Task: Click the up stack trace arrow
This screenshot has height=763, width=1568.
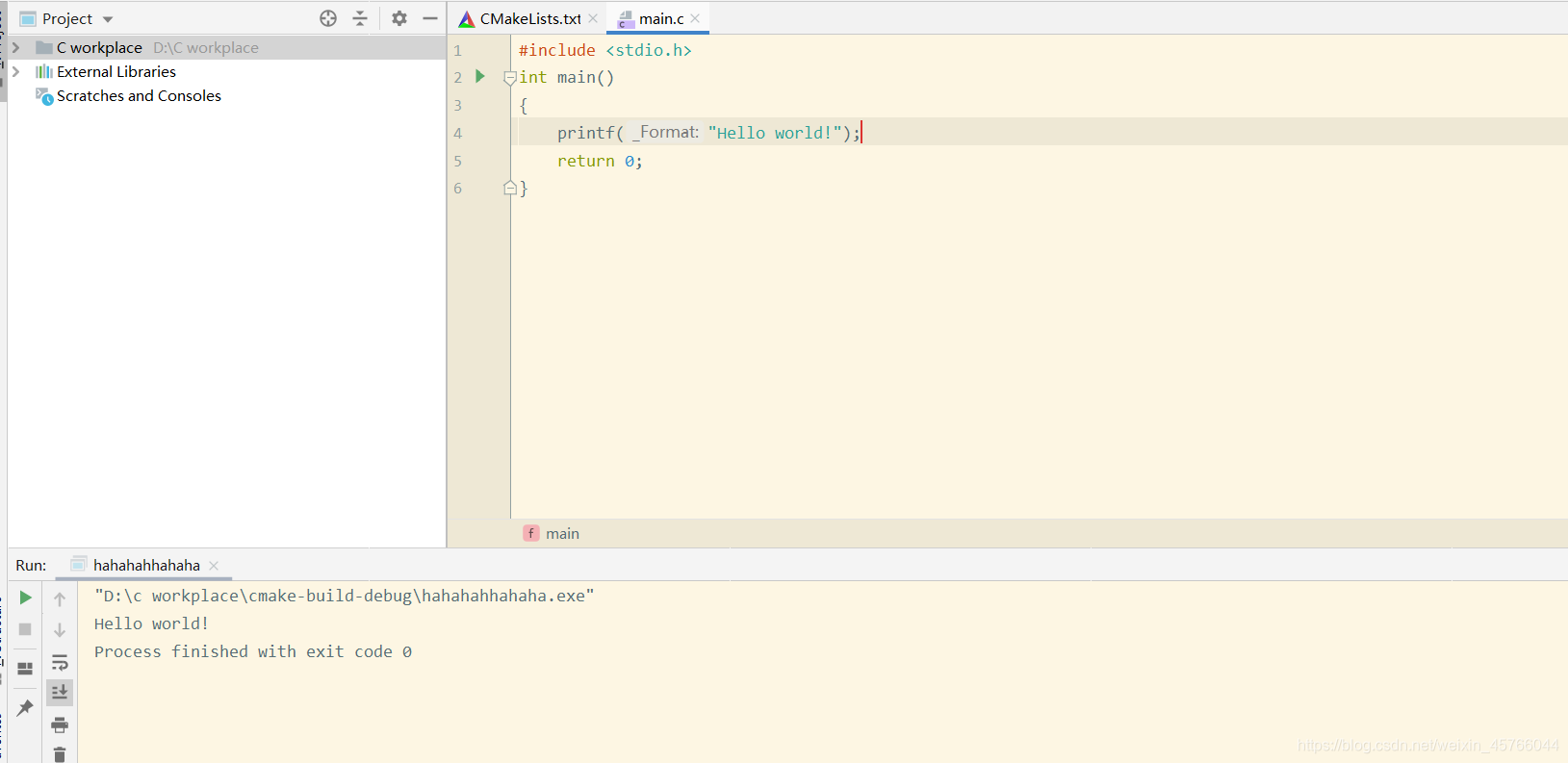Action: click(60, 599)
